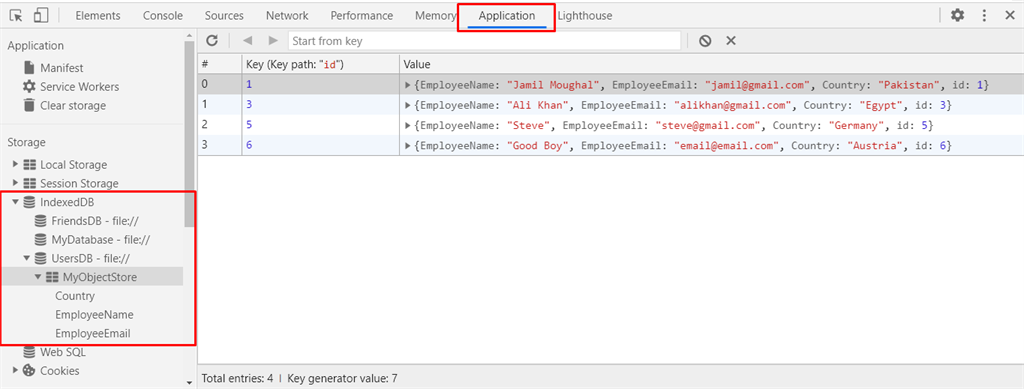1024x389 pixels.
Task: Switch to the Network tab
Action: 287,16
